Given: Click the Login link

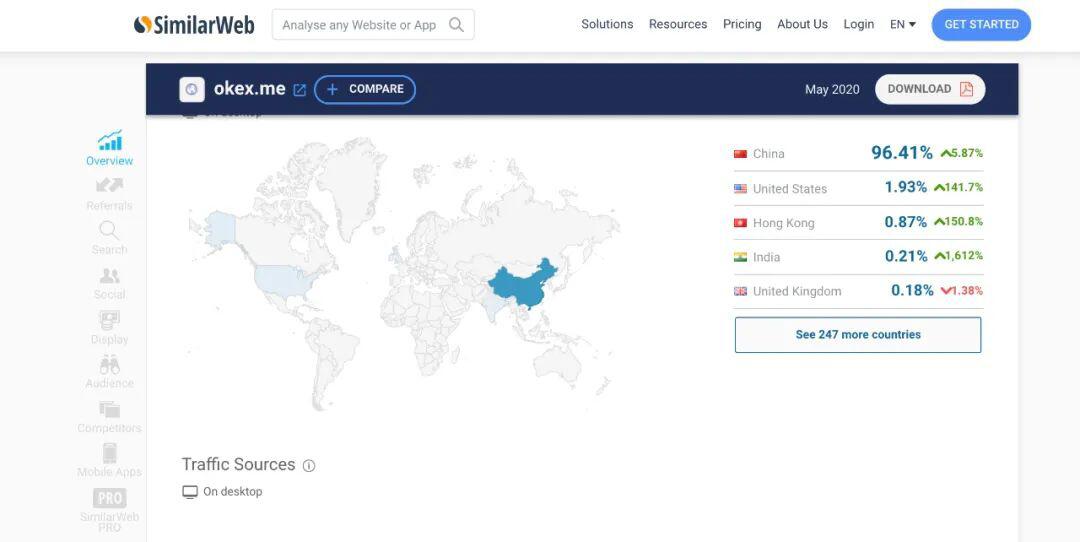Looking at the screenshot, I should point(858,24).
